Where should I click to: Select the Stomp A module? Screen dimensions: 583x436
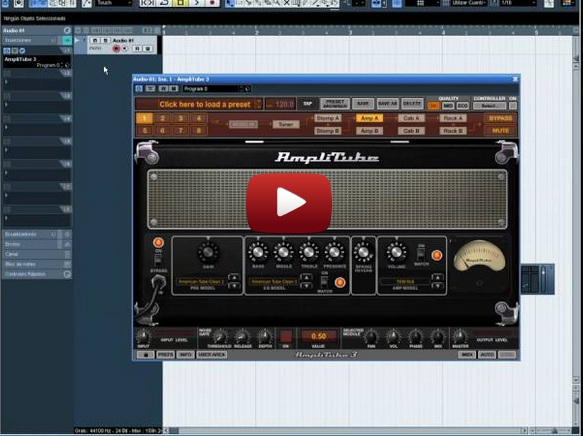pos(328,118)
